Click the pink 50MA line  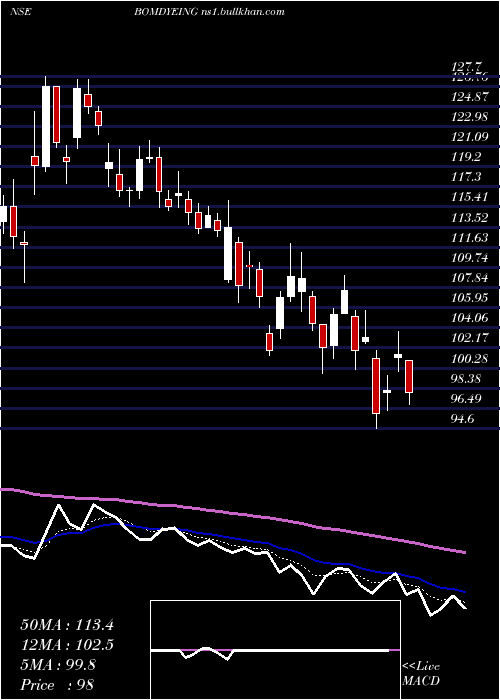pyautogui.click(x=232, y=514)
